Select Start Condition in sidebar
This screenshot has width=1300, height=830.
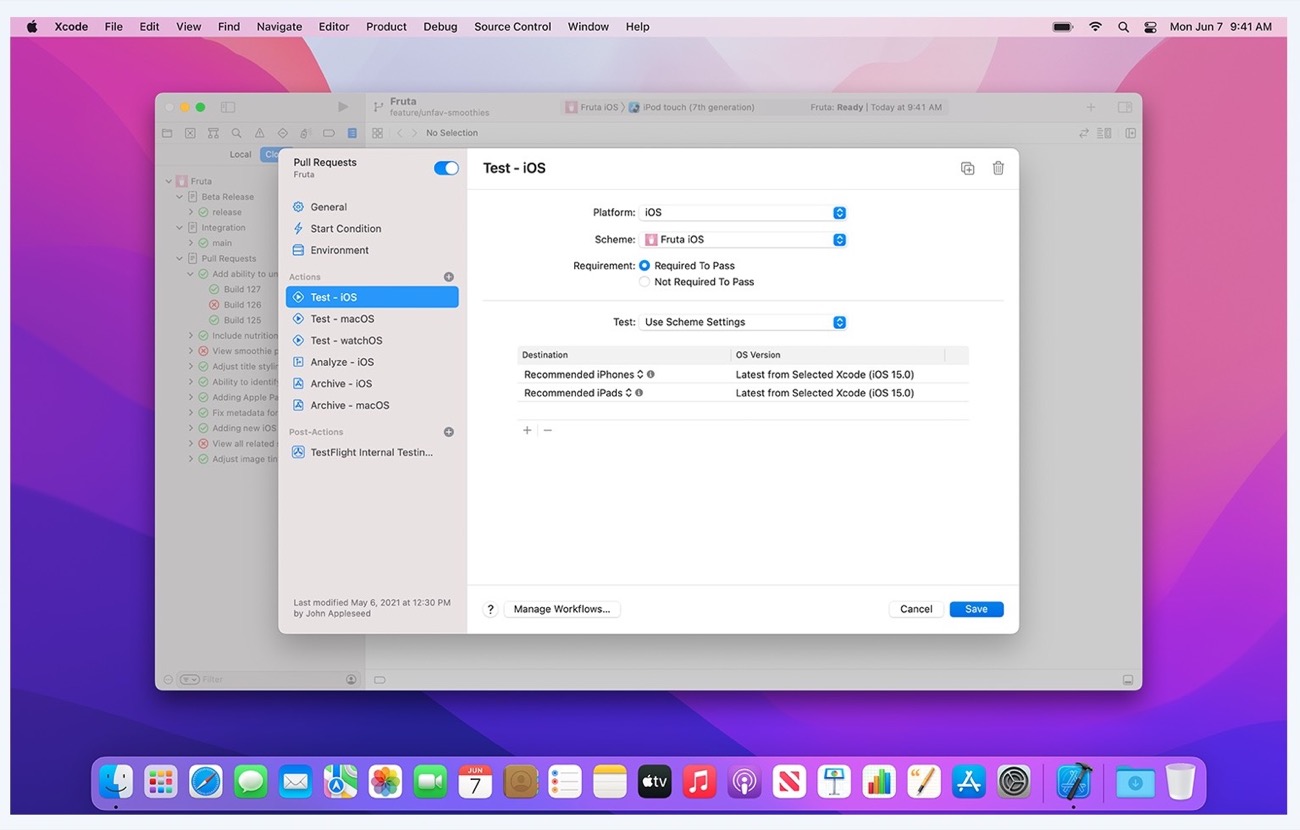pos(345,229)
